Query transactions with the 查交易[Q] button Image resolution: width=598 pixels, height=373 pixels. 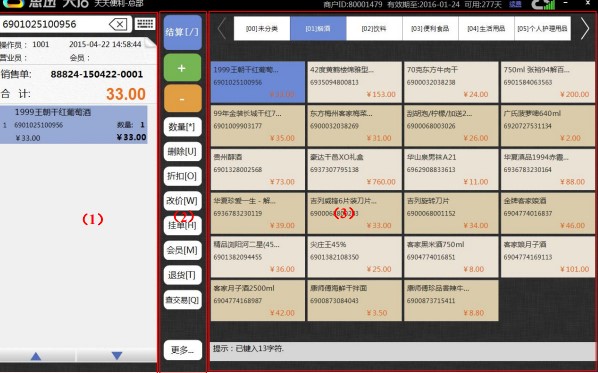coord(182,300)
